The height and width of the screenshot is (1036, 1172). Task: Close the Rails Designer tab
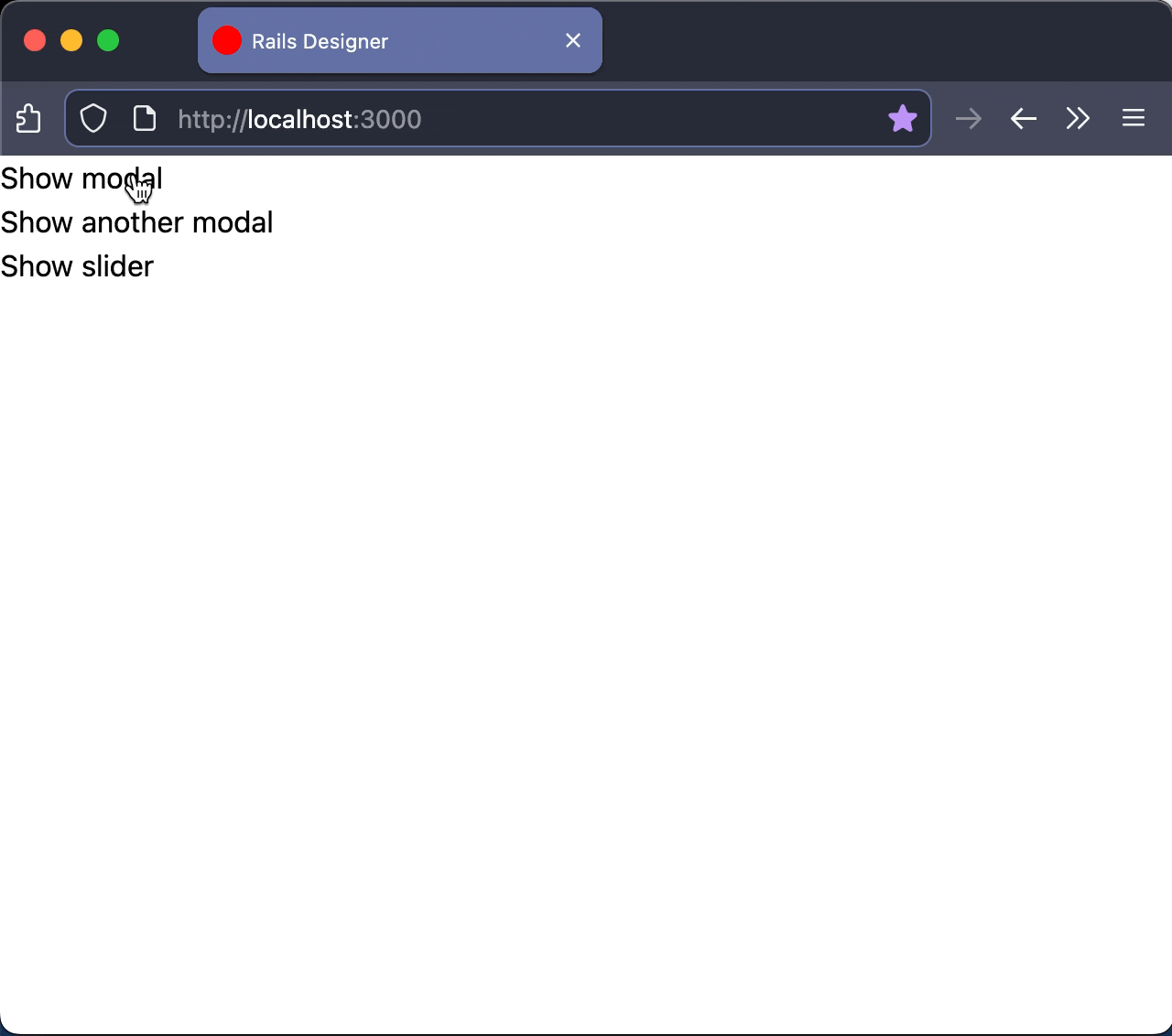click(573, 40)
